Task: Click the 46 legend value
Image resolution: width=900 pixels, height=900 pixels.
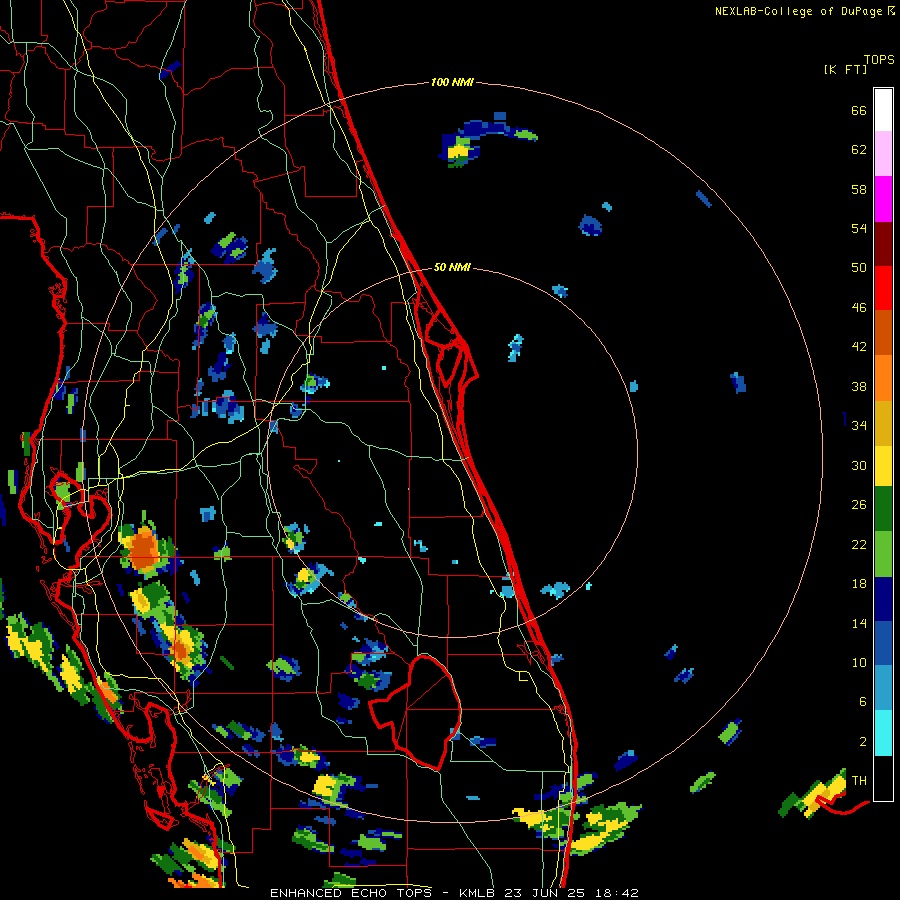Action: click(x=859, y=308)
